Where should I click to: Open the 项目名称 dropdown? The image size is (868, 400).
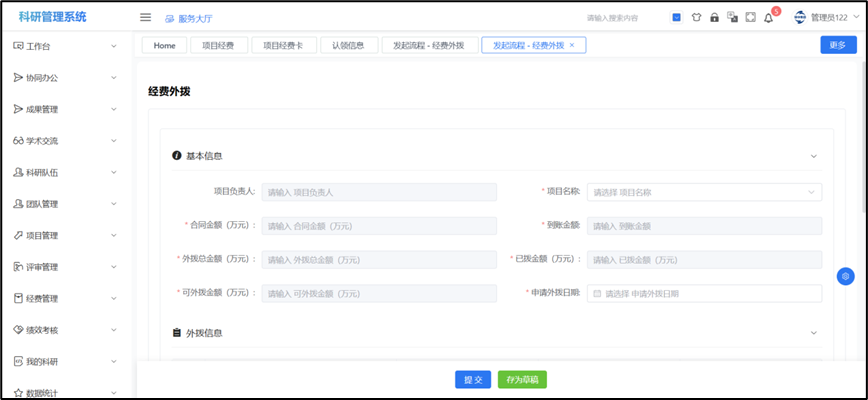point(704,192)
